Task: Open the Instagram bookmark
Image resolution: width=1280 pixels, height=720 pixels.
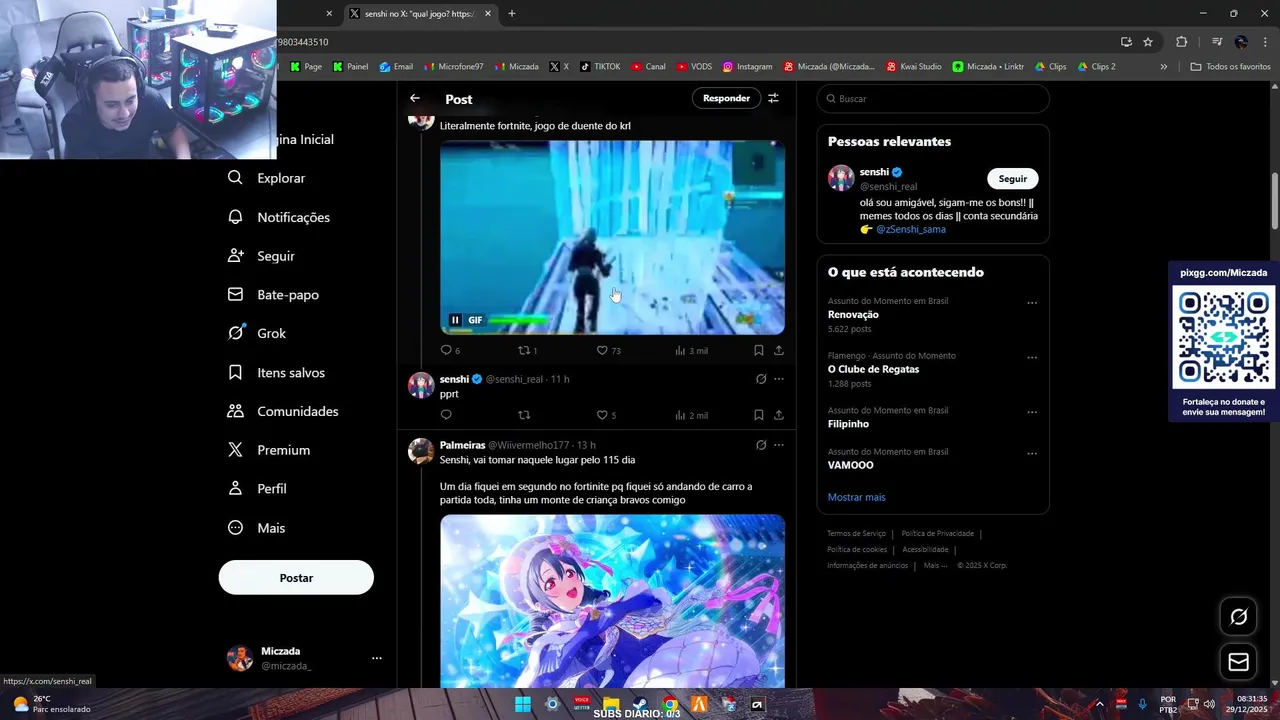Action: (x=747, y=67)
